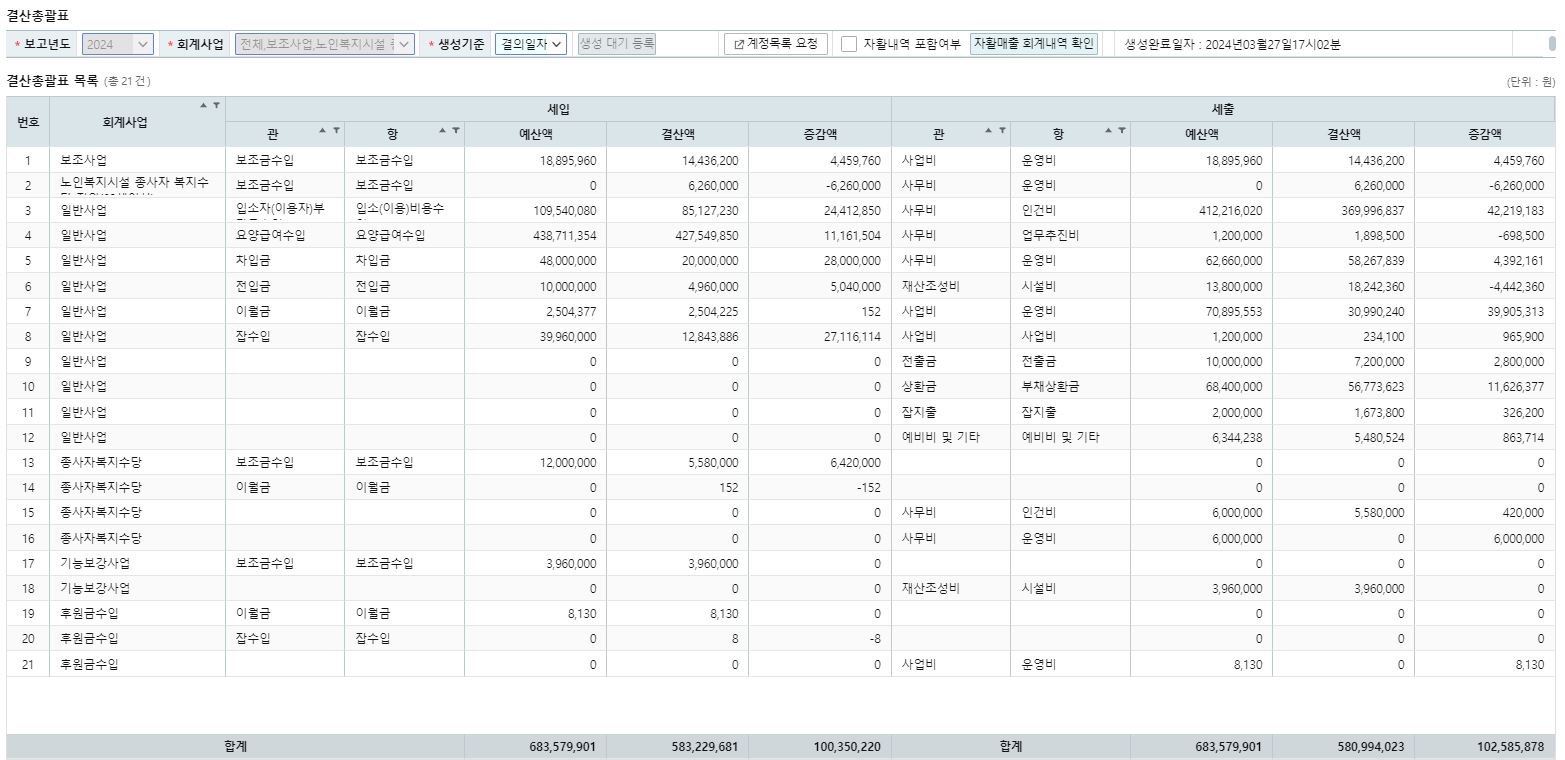1565x760 pixels.
Task: Click the vertical scrollbar at top right
Action: [x=1552, y=43]
